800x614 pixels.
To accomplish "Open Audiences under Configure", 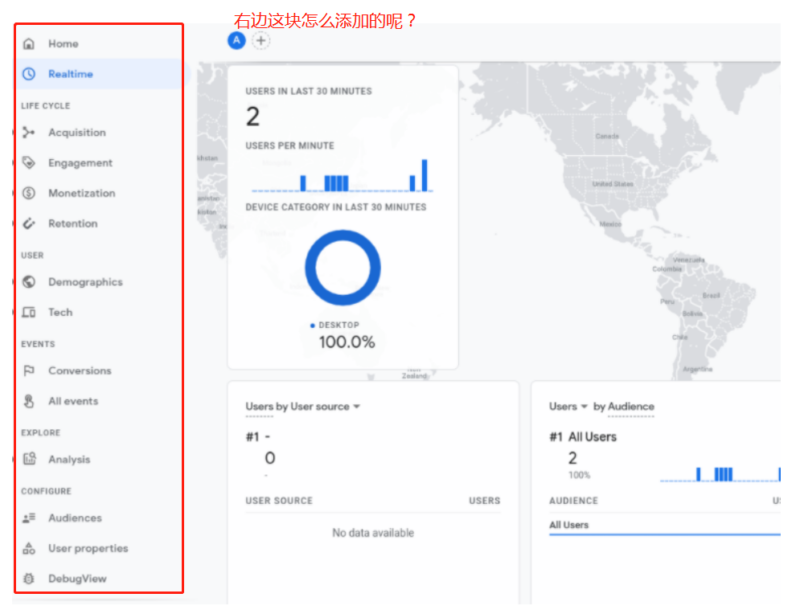I will pos(75,518).
